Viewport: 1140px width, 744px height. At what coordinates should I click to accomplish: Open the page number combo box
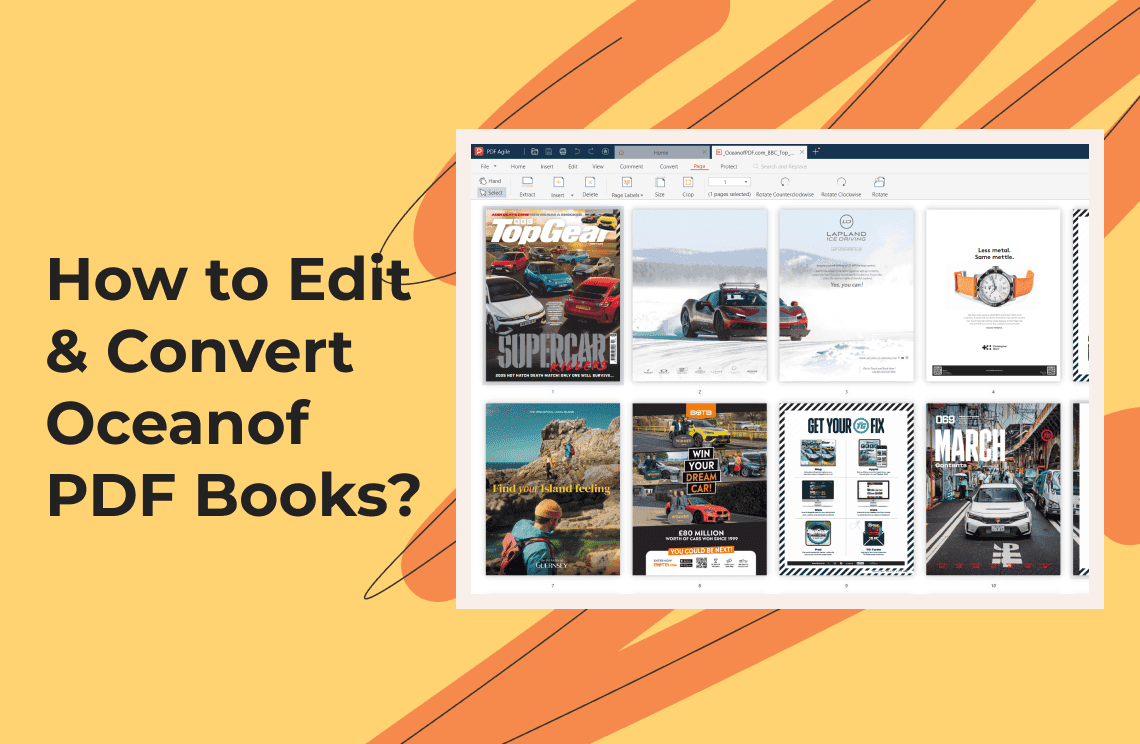click(x=729, y=182)
